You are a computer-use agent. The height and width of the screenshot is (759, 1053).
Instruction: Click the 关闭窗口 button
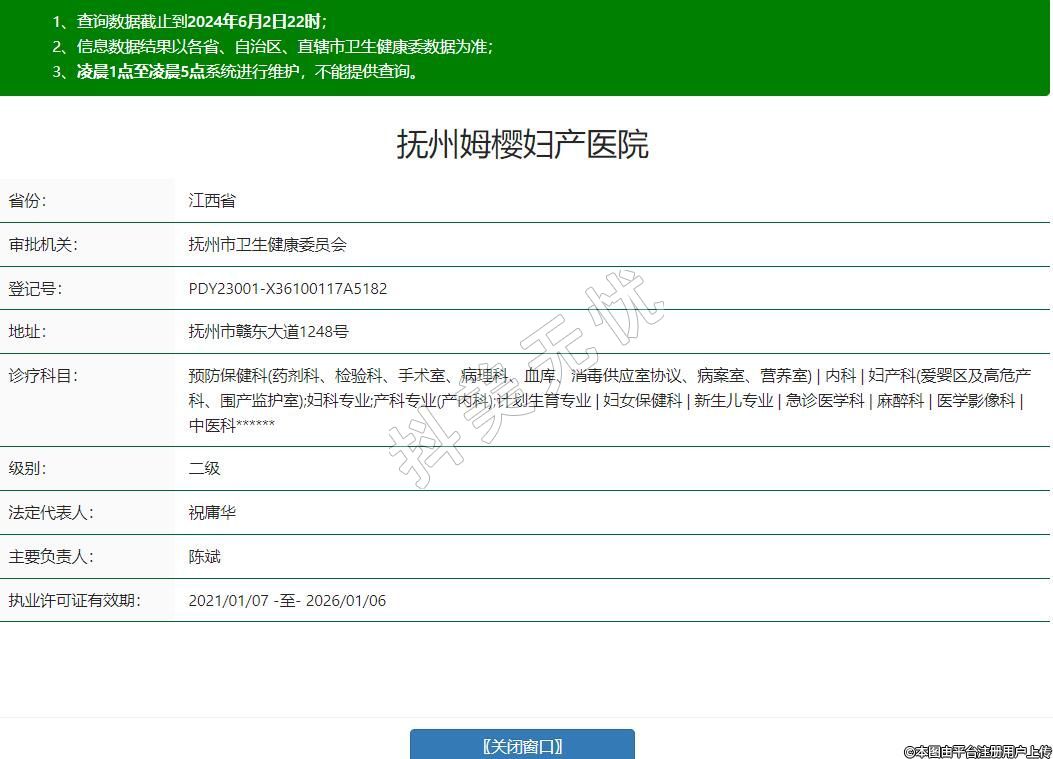522,745
